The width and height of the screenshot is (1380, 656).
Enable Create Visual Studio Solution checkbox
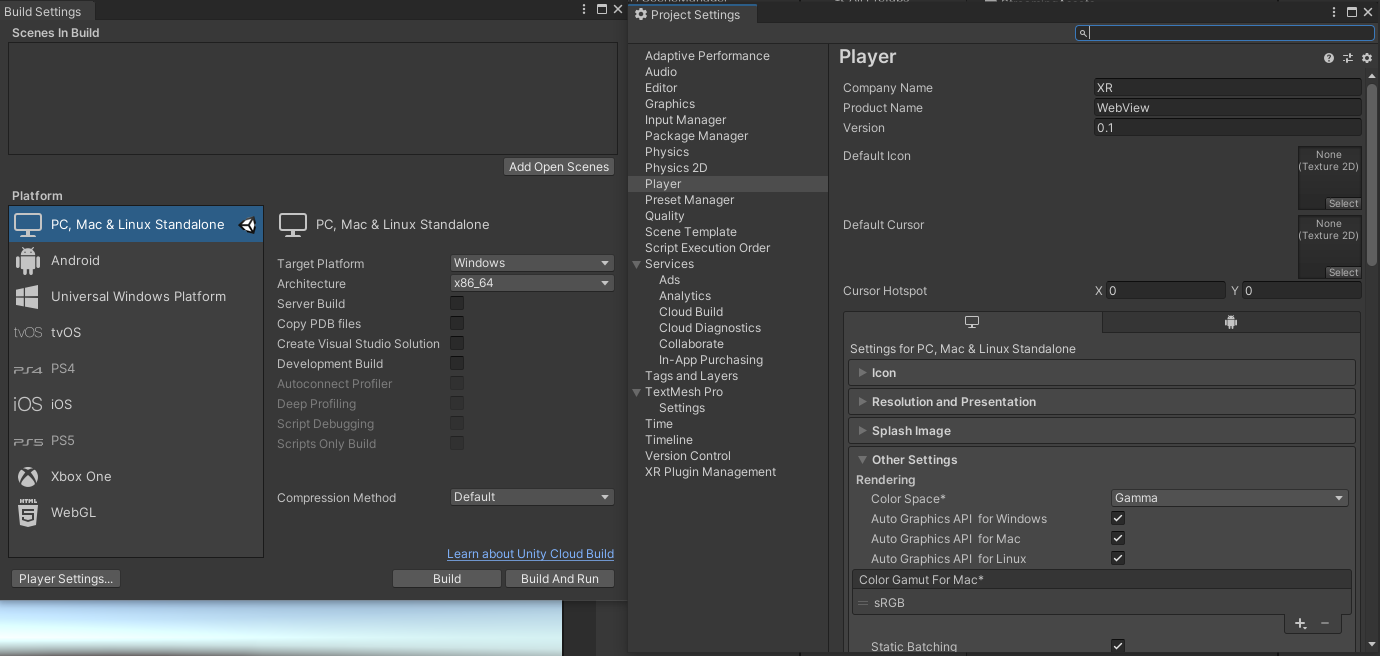coord(457,343)
